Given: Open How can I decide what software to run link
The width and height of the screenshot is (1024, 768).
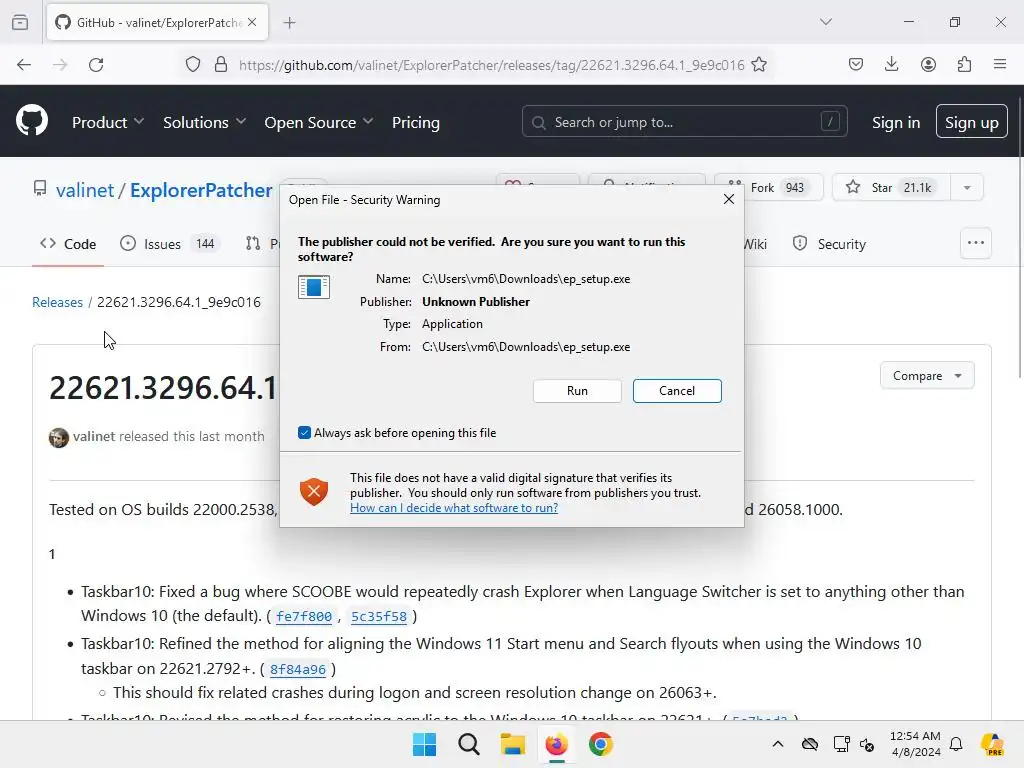Looking at the screenshot, I should (454, 508).
